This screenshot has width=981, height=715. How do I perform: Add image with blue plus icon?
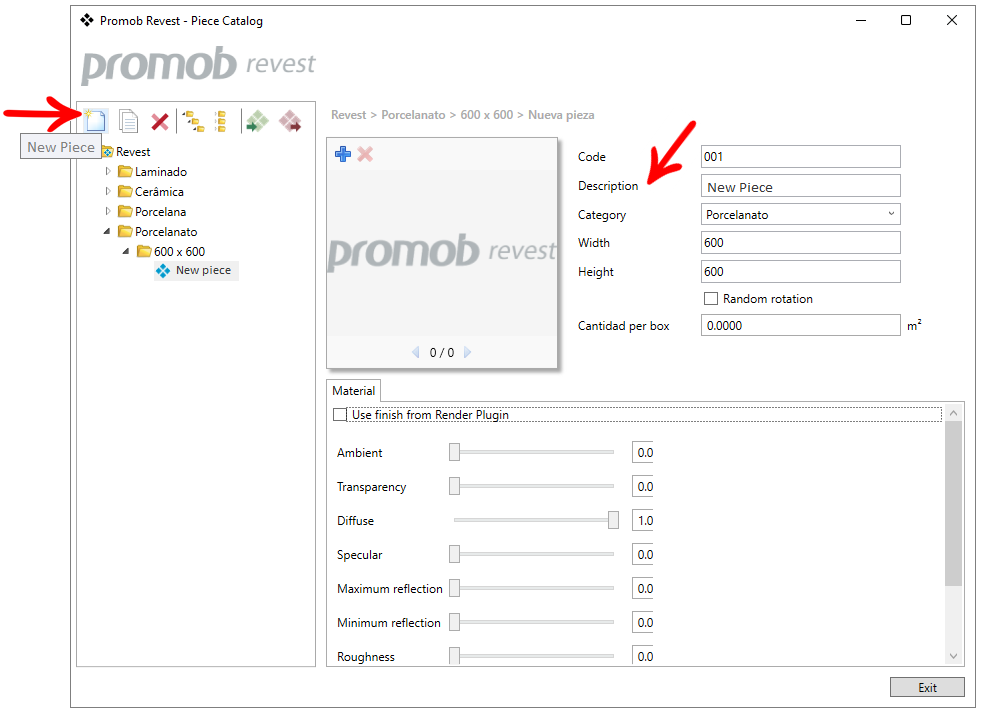(x=343, y=154)
